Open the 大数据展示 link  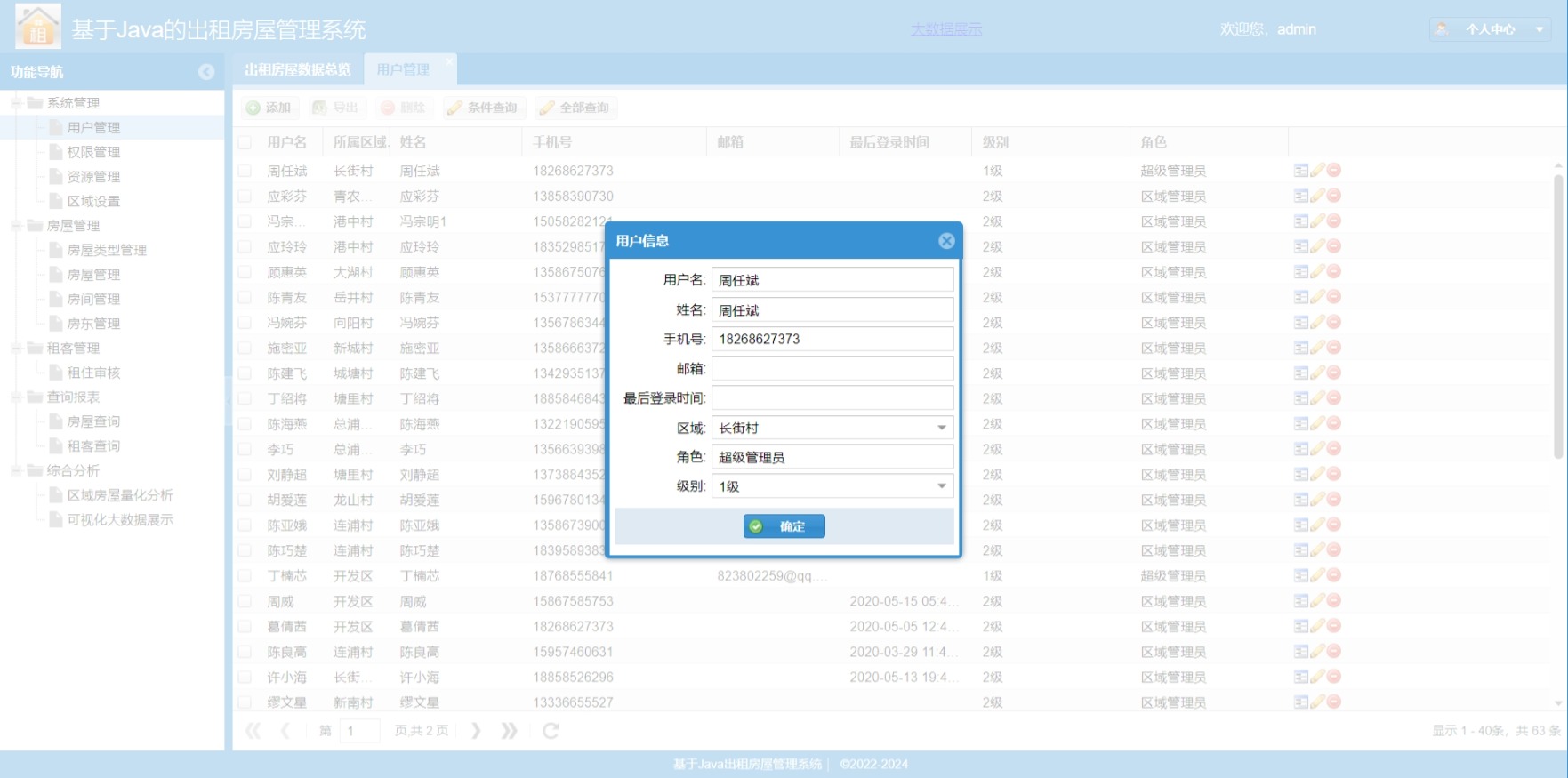(946, 29)
